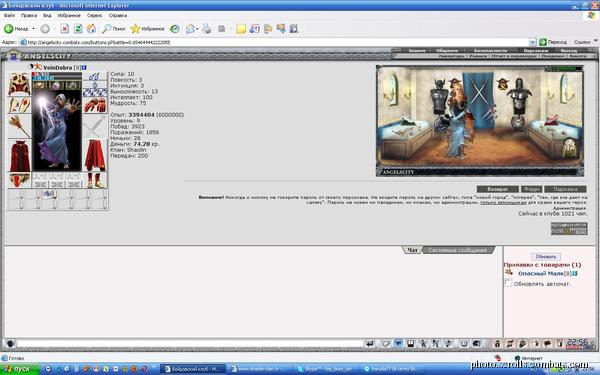Click the Mail envelope toolbar icon

190,29
